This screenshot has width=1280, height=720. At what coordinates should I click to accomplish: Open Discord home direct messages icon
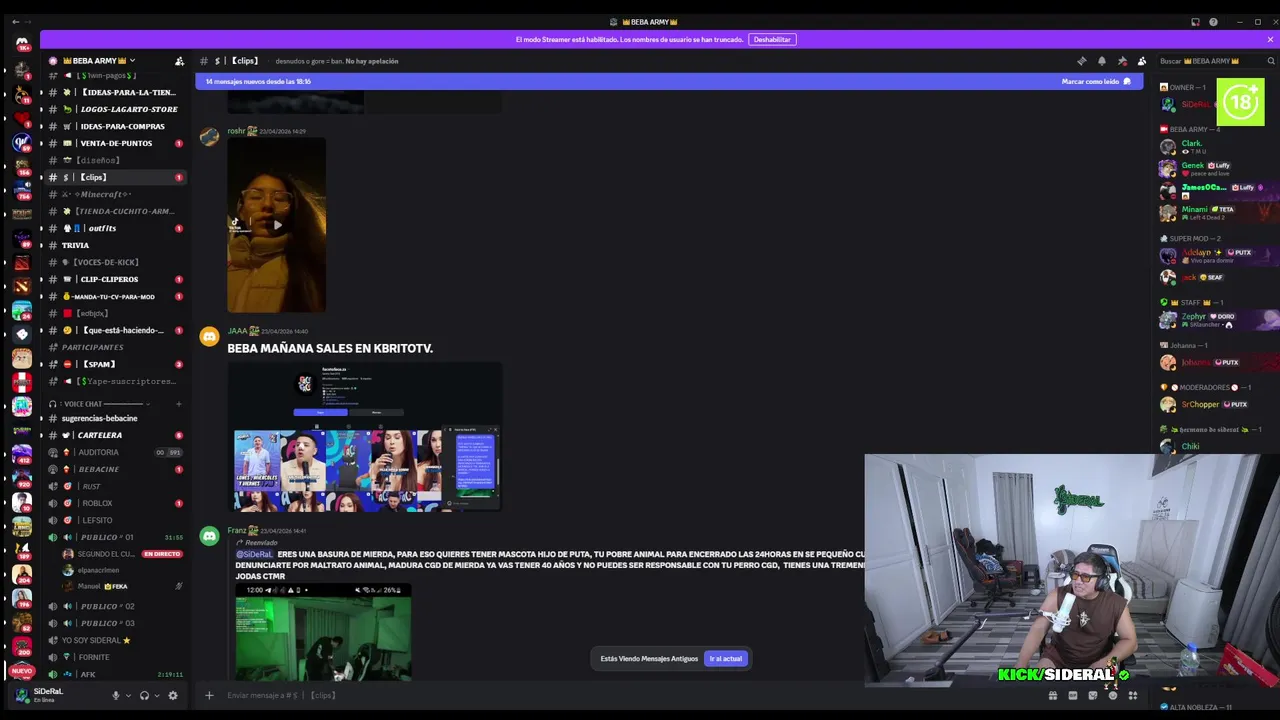pos(22,43)
